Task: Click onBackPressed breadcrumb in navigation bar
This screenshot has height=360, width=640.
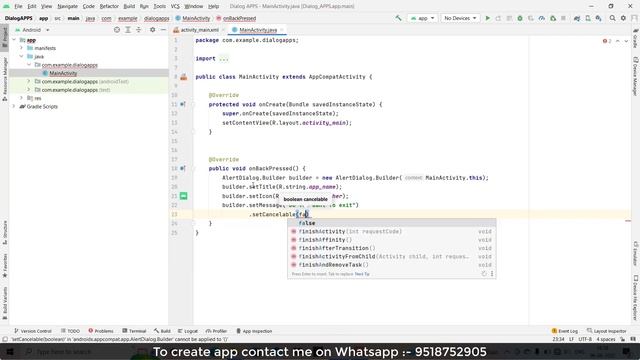Action: click(x=236, y=18)
